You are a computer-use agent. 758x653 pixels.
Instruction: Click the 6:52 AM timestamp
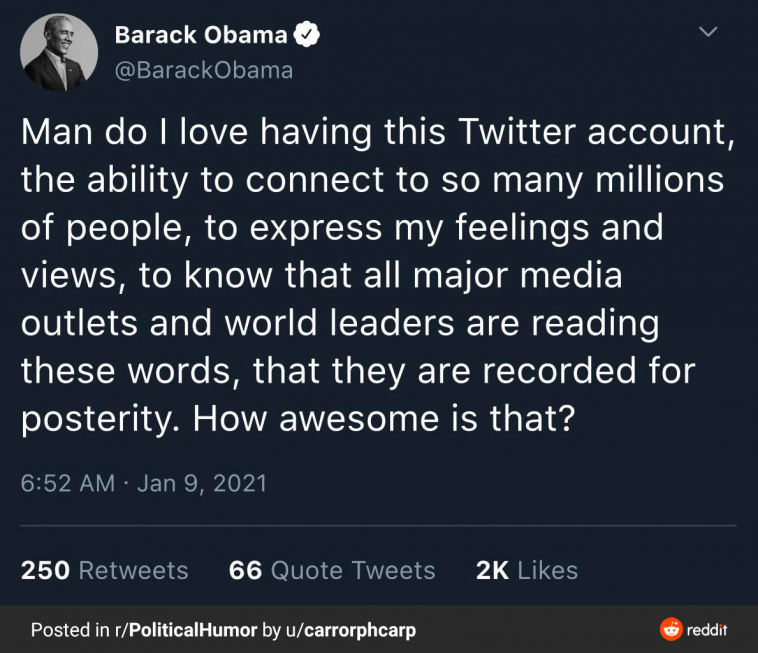(68, 484)
